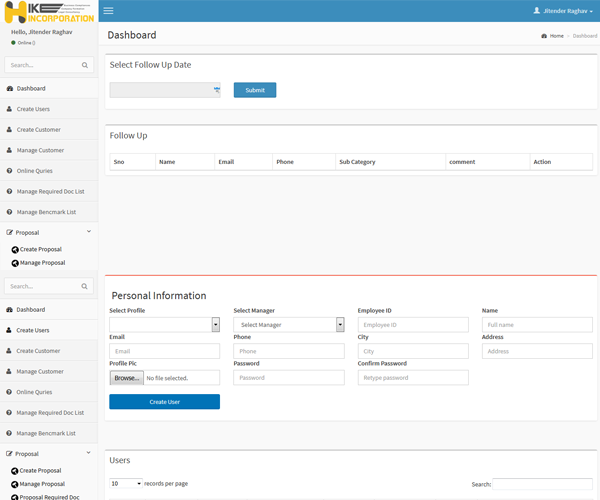600x500 pixels.
Task: Click the Phone column header in Follow Up table
Action: [x=304, y=162]
